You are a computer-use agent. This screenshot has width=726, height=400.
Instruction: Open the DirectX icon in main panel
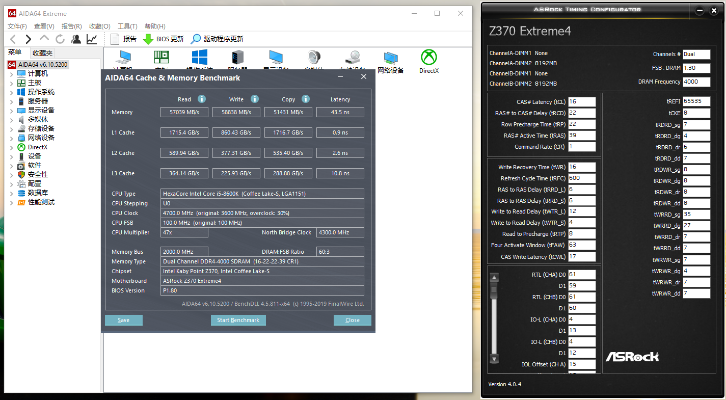(x=428, y=60)
